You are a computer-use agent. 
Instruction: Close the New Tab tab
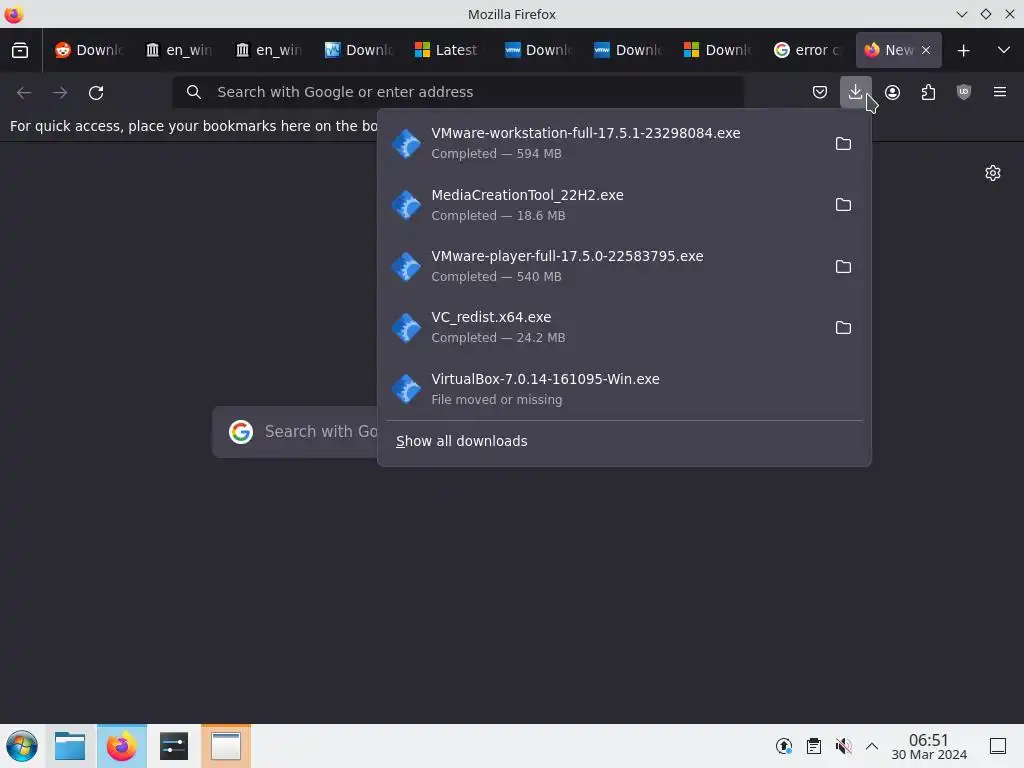coord(926,50)
